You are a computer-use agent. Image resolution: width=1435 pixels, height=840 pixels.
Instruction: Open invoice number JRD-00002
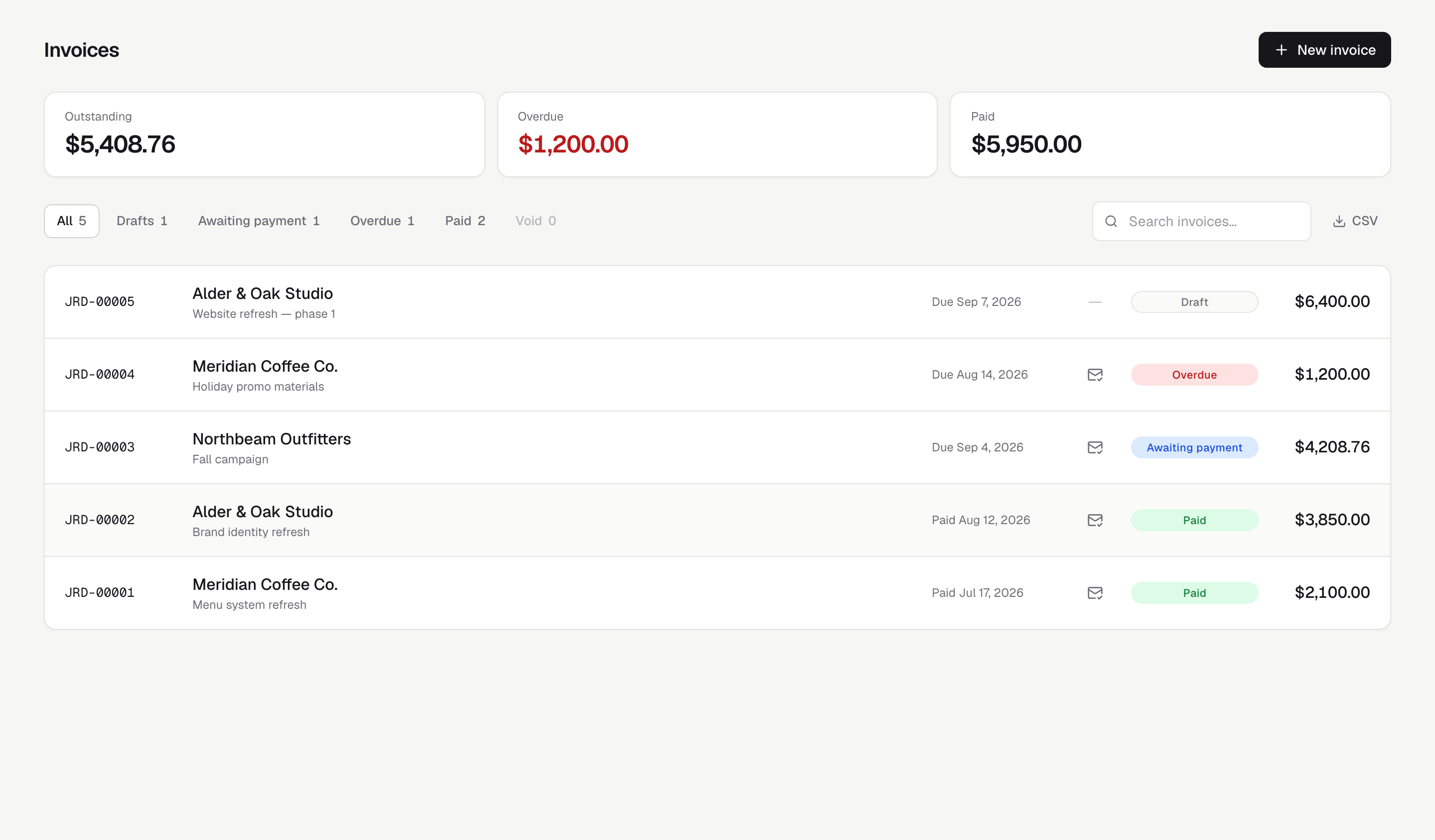pyautogui.click(x=100, y=520)
